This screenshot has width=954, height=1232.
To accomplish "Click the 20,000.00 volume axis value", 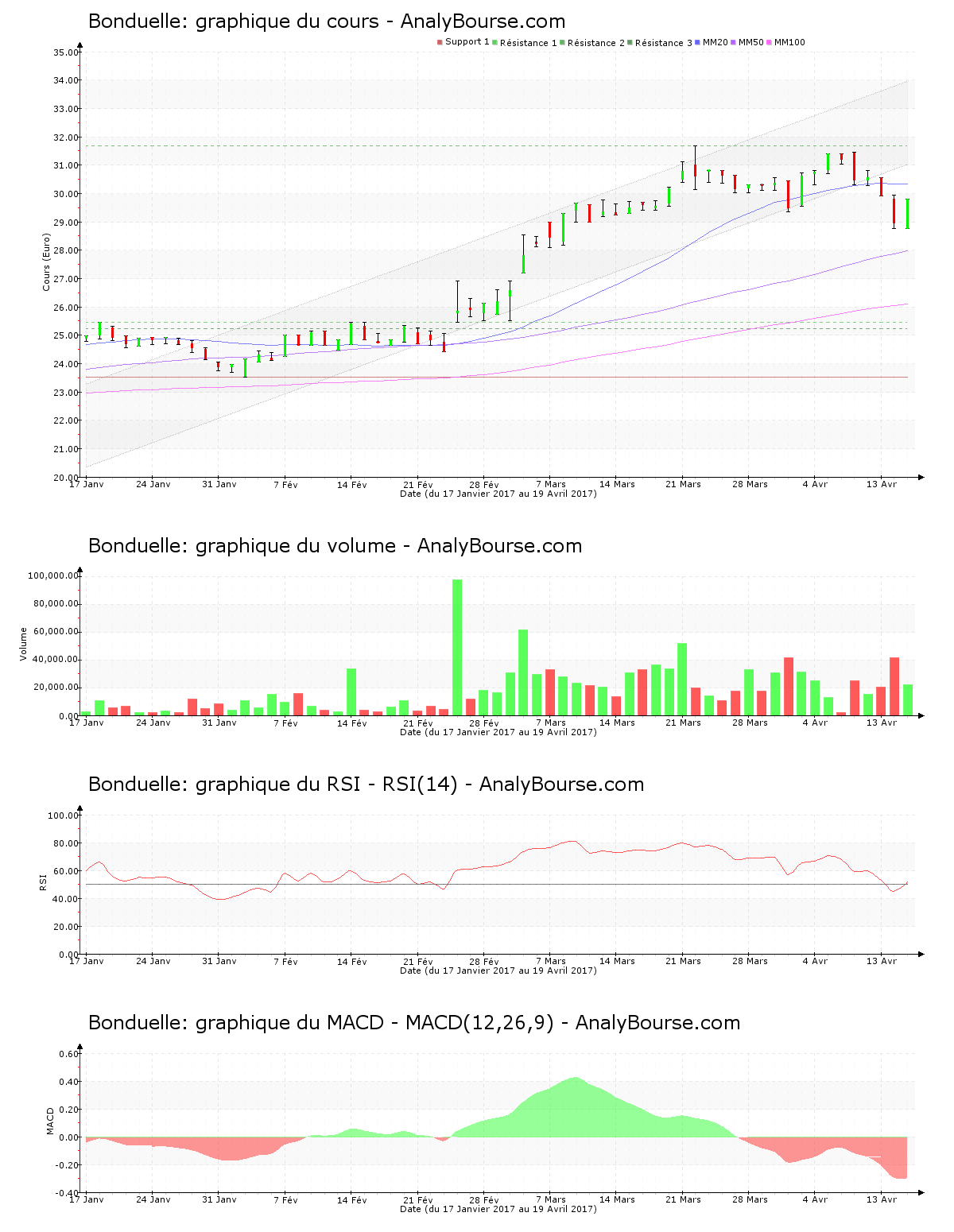I will tap(56, 688).
